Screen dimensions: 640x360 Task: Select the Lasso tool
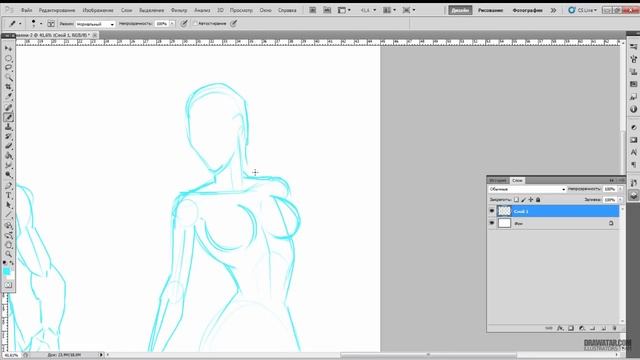[x=8, y=68]
